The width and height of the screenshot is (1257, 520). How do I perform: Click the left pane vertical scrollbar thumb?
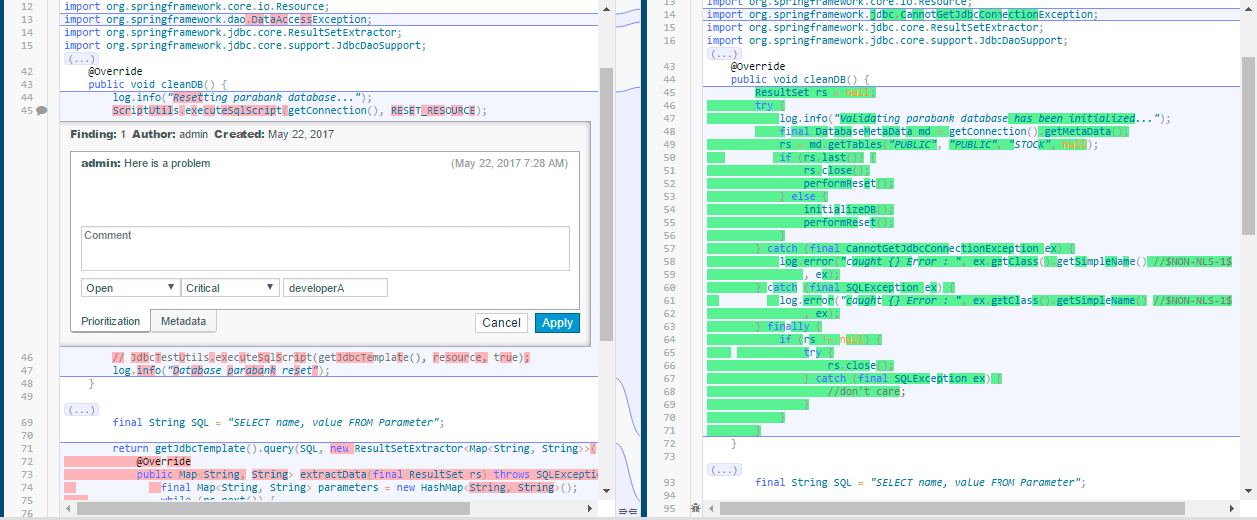(606, 205)
